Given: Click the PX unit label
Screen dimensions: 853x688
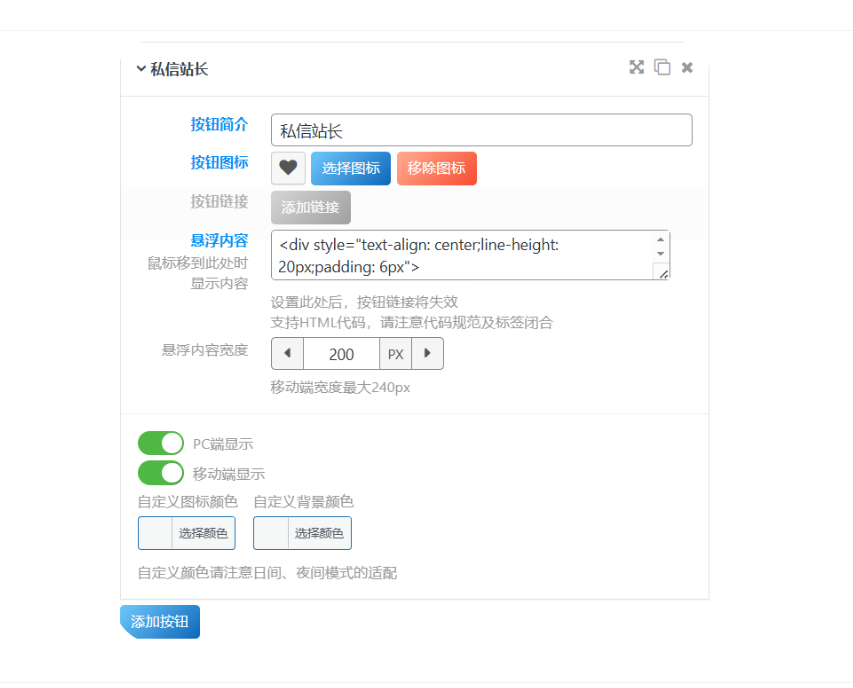Looking at the screenshot, I should (x=395, y=354).
